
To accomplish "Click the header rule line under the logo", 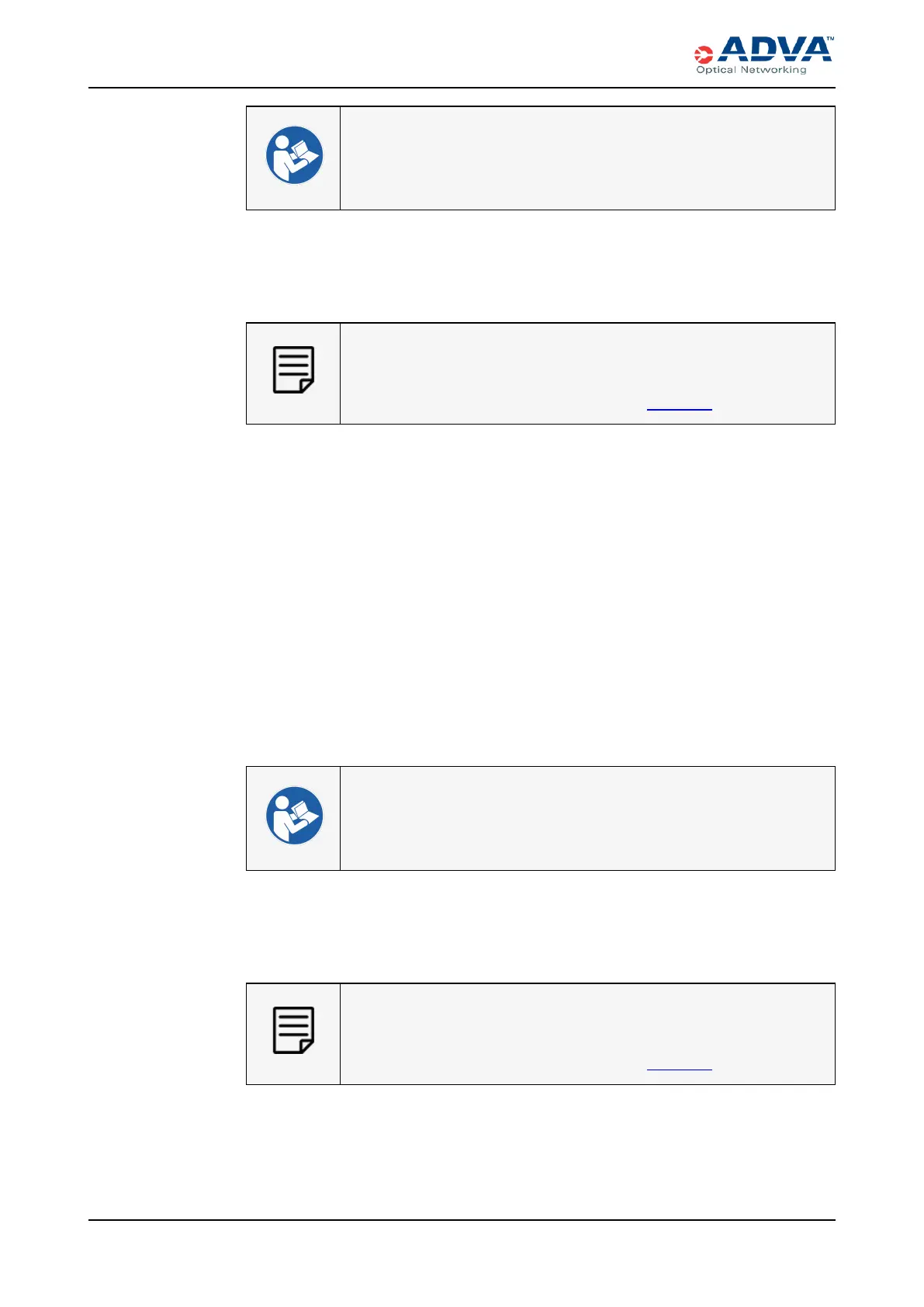I will coord(462,88).
